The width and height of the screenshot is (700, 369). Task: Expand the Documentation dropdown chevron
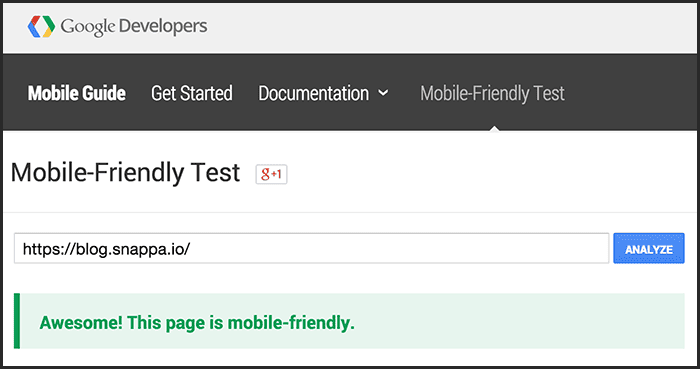(x=383, y=93)
